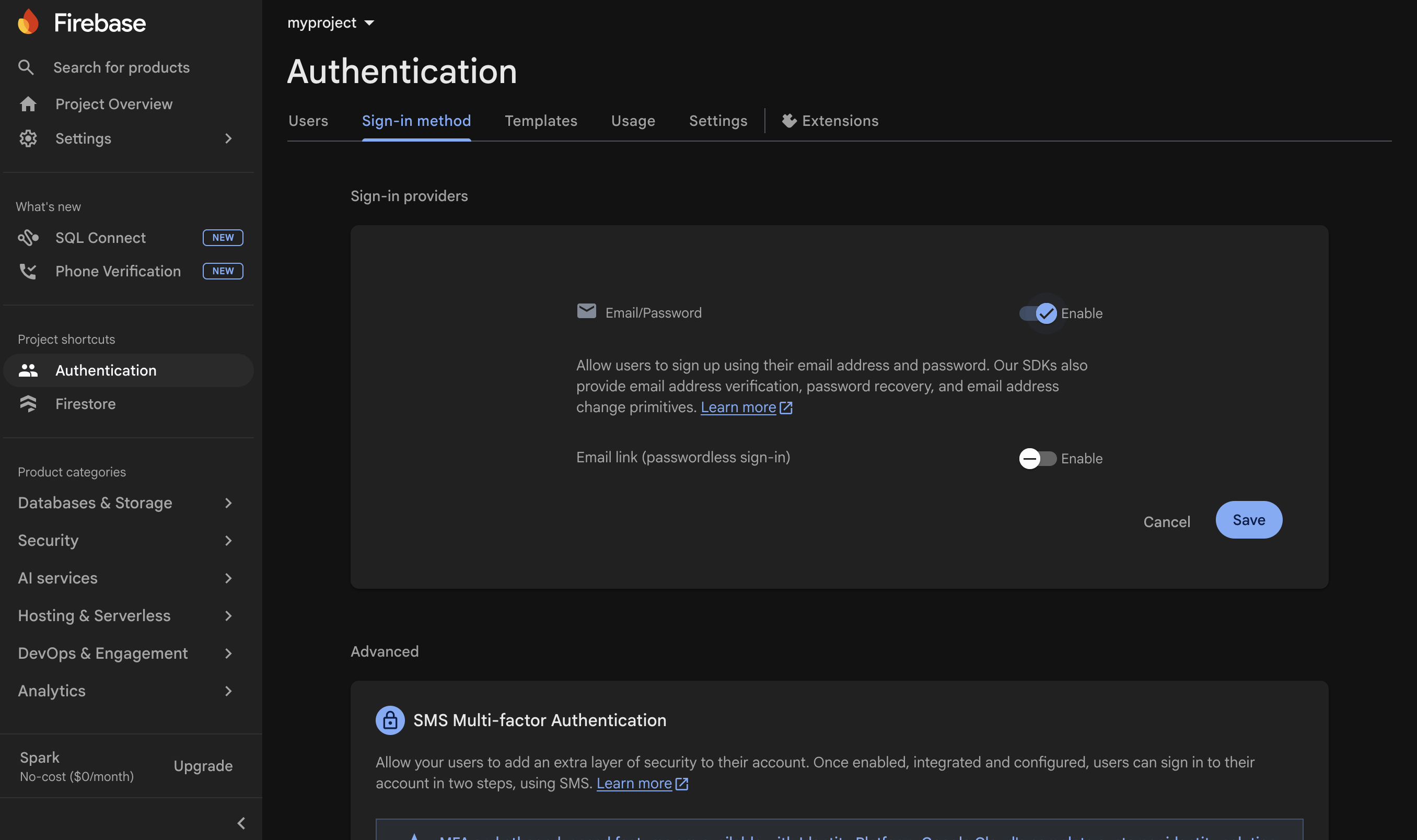The height and width of the screenshot is (840, 1417).
Task: Open the Usage tab
Action: pos(633,121)
